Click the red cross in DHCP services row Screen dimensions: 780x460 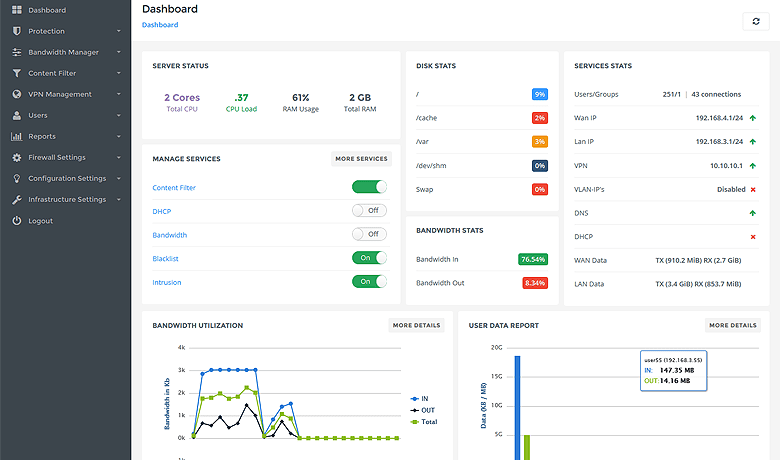point(753,237)
